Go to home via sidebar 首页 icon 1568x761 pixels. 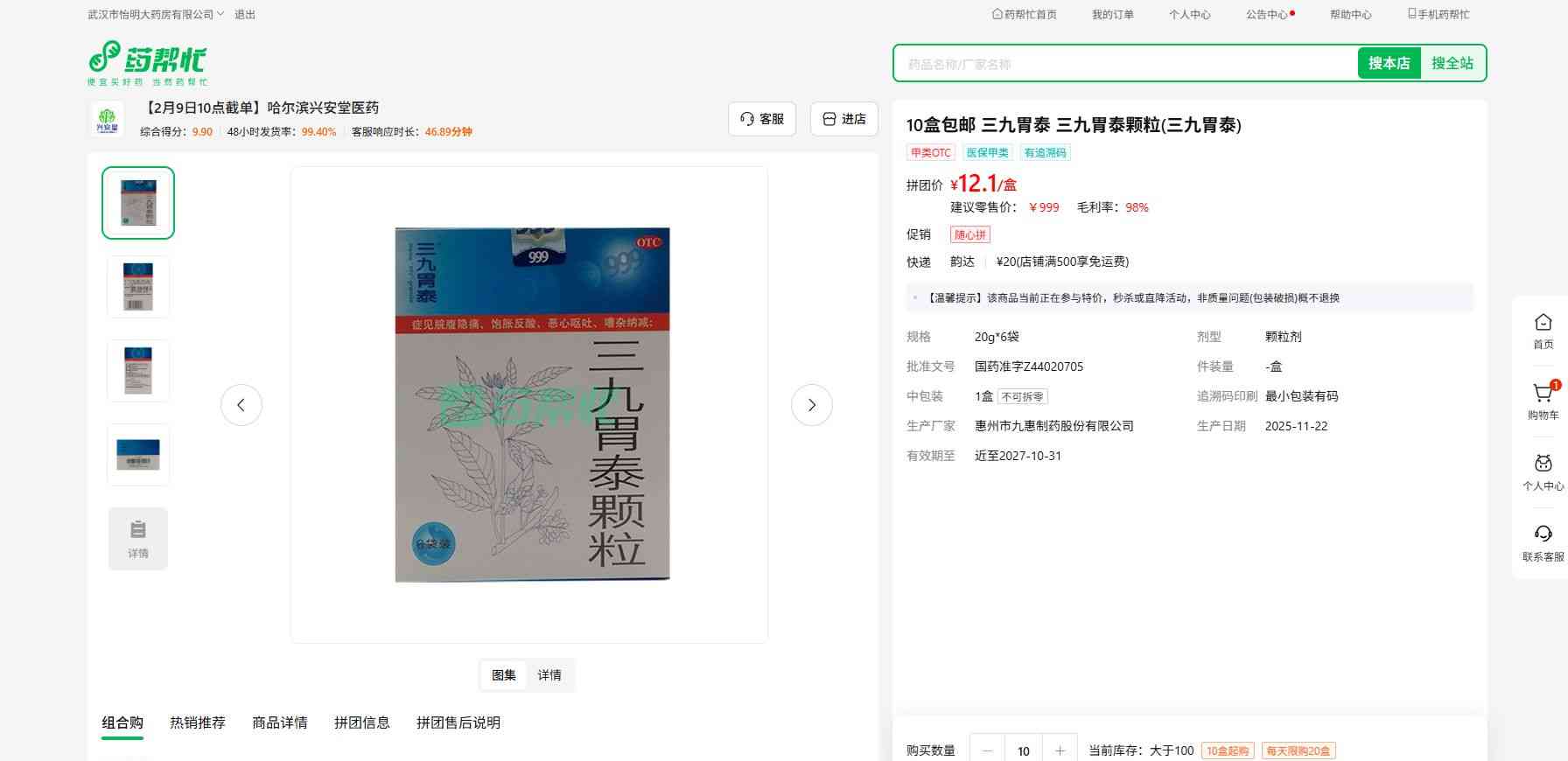point(1543,331)
